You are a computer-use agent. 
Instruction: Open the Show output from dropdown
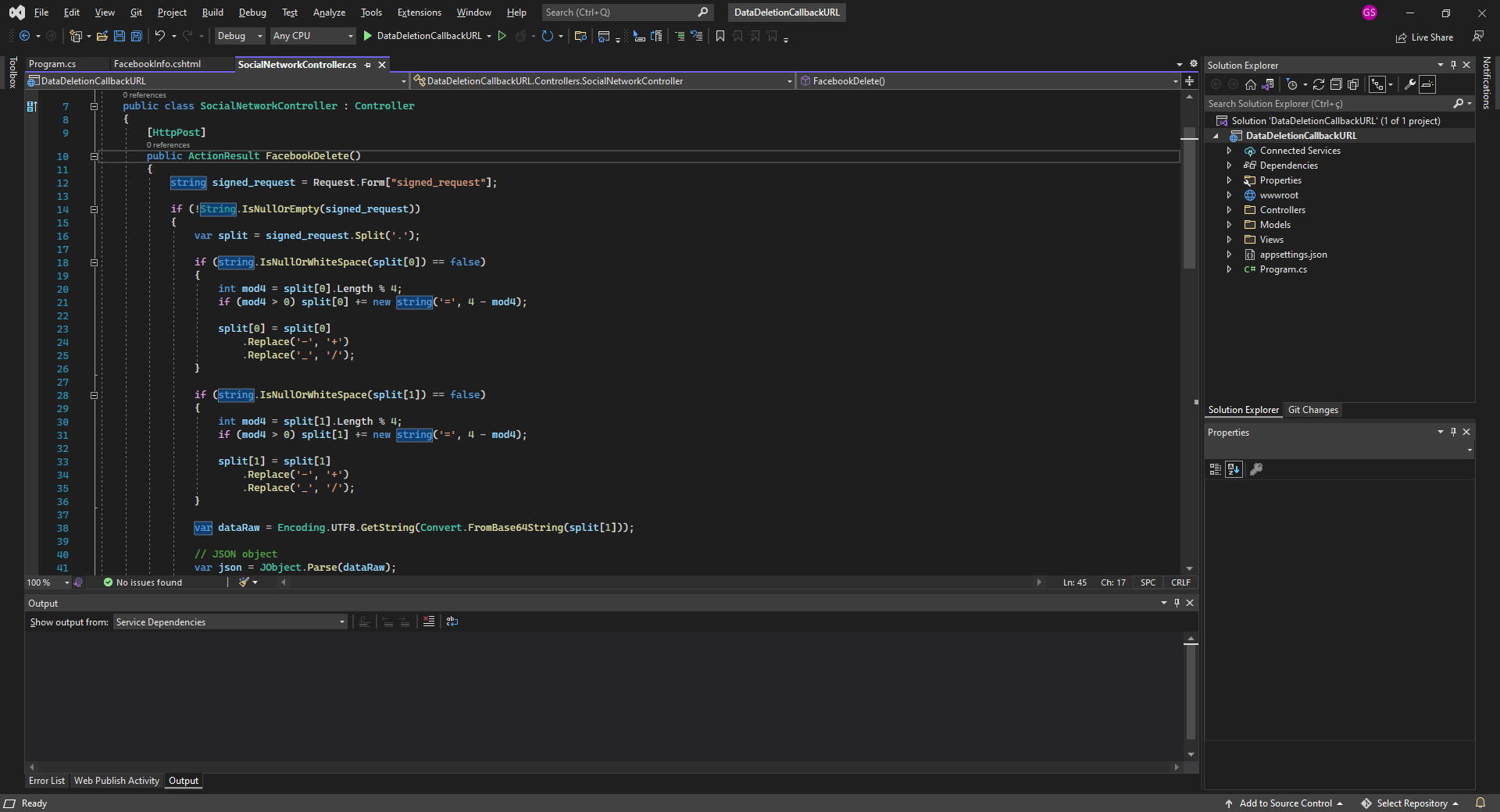click(x=230, y=622)
